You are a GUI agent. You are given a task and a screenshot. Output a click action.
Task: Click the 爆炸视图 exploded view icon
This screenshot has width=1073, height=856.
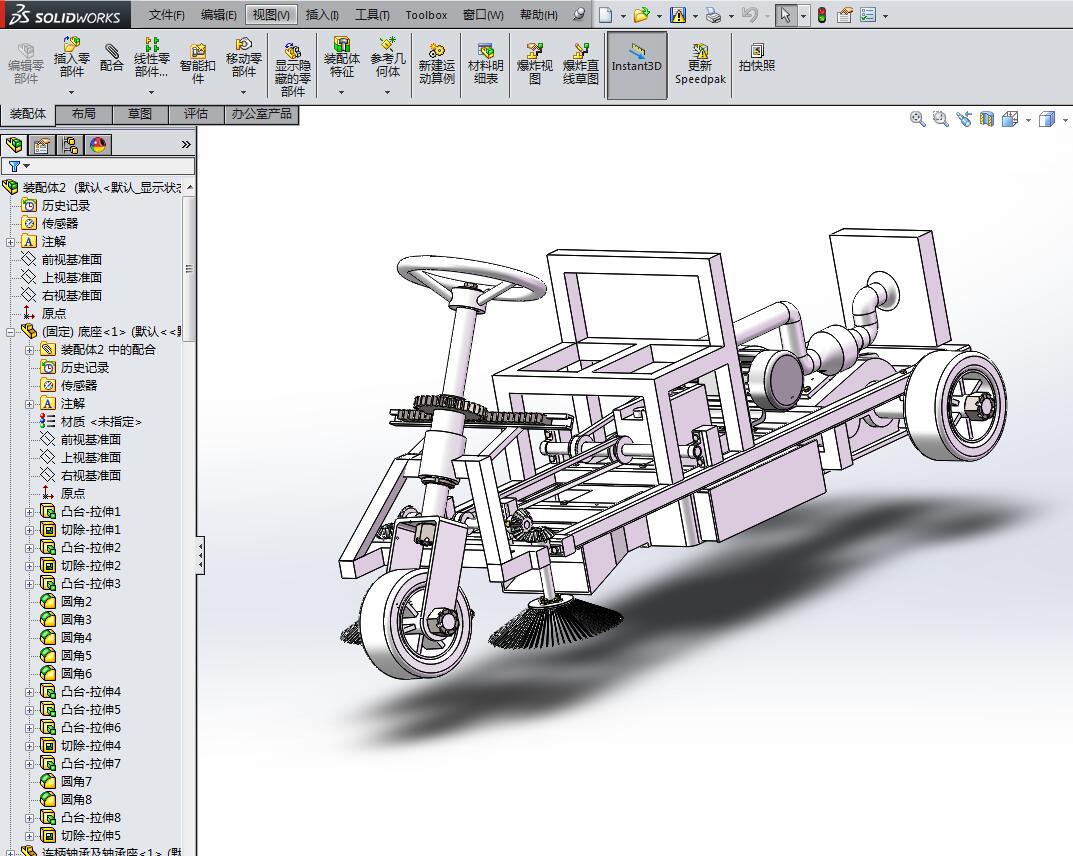535,63
